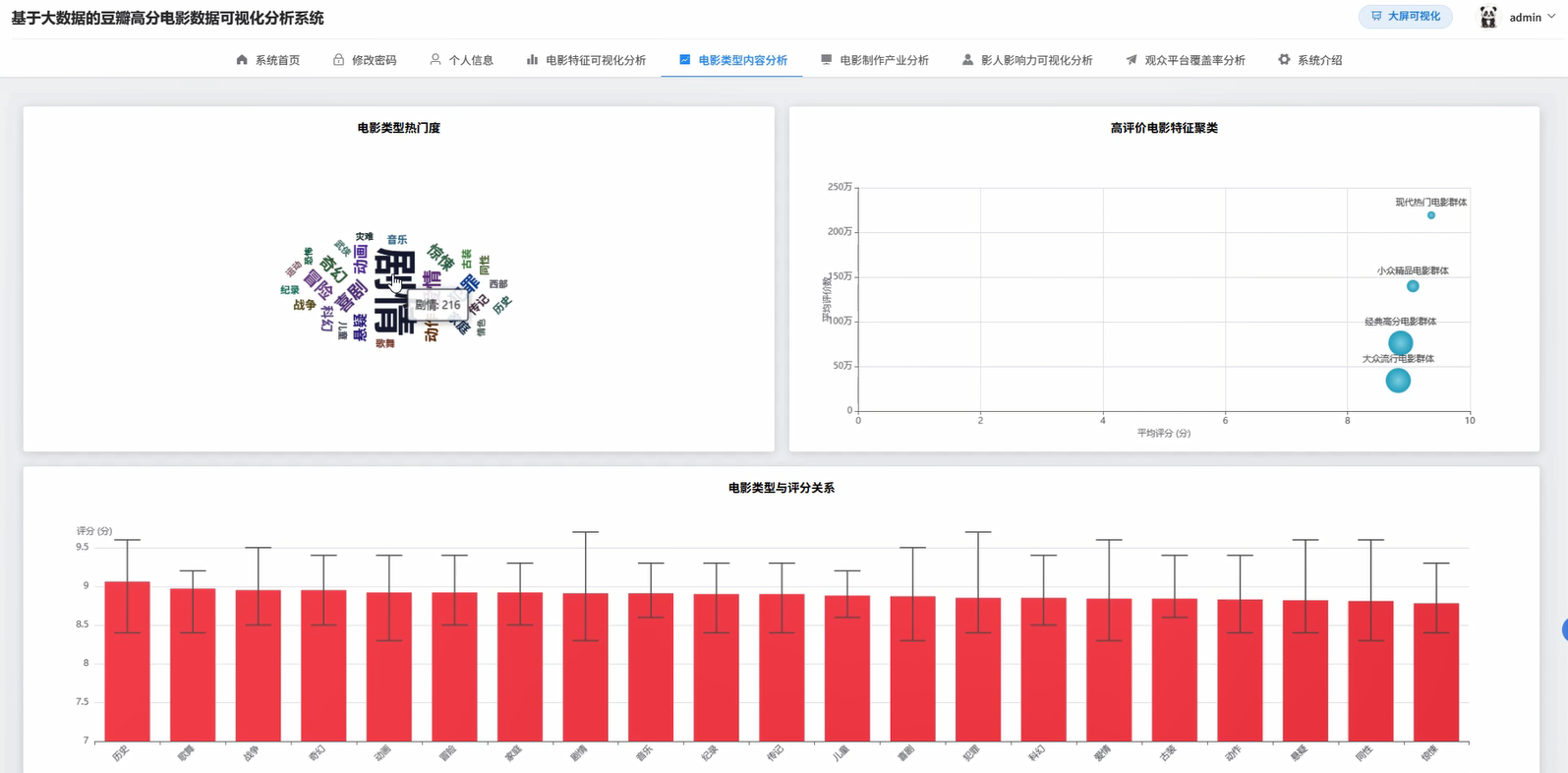Click the lock icon for 修改密码

click(338, 60)
